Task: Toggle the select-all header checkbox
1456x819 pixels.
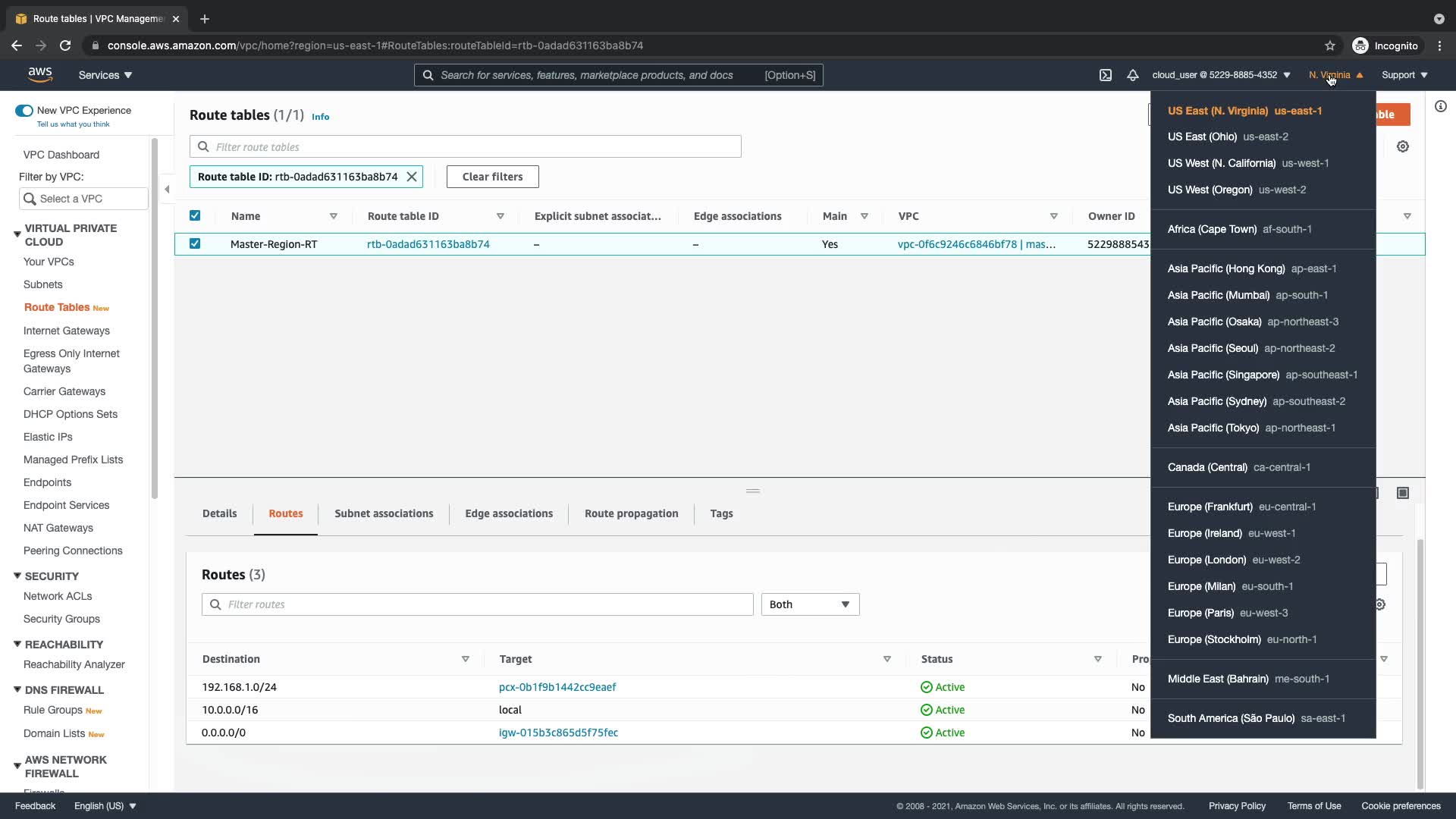Action: (195, 215)
